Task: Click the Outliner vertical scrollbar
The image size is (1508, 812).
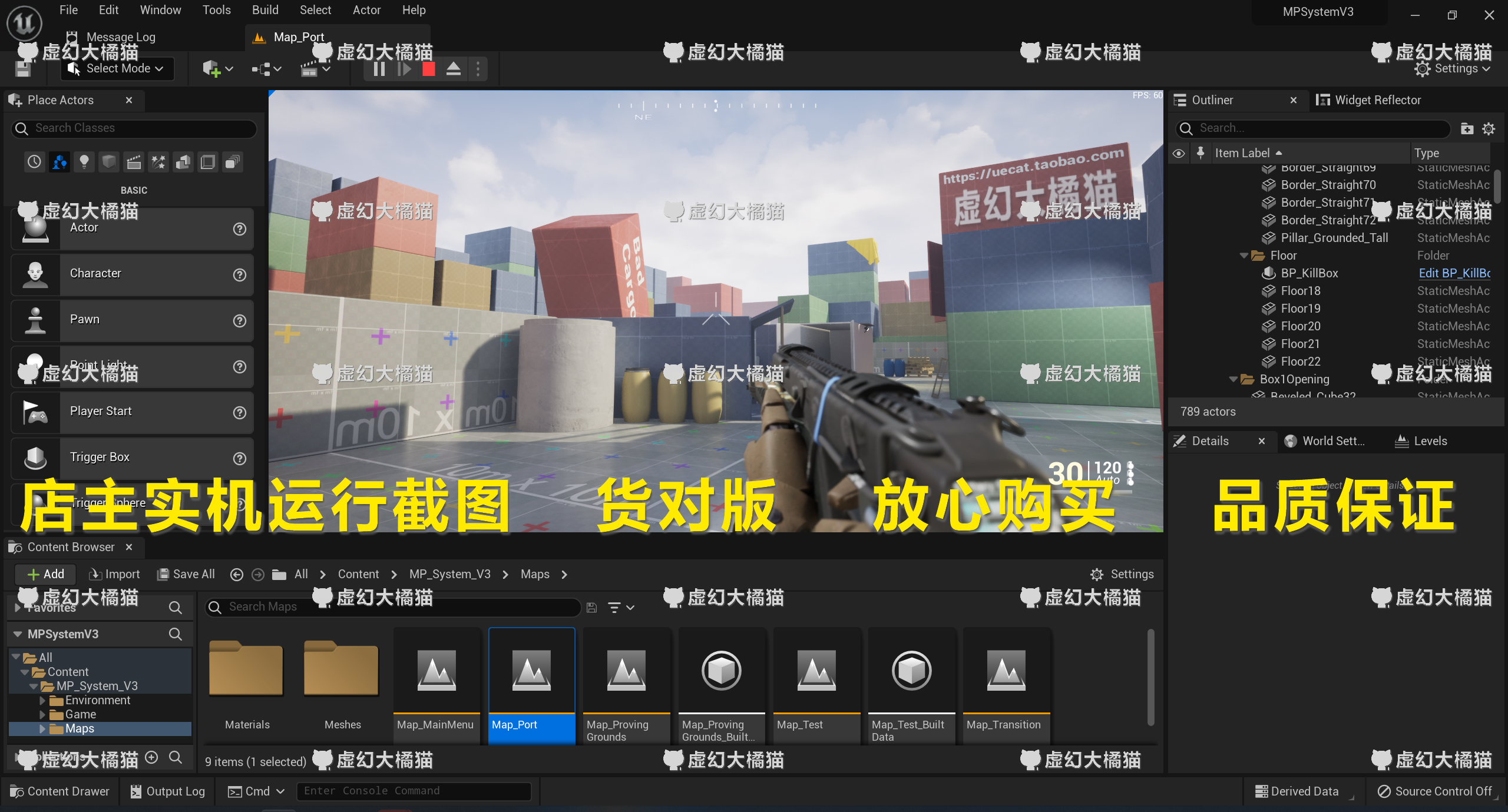Action: click(x=1497, y=187)
